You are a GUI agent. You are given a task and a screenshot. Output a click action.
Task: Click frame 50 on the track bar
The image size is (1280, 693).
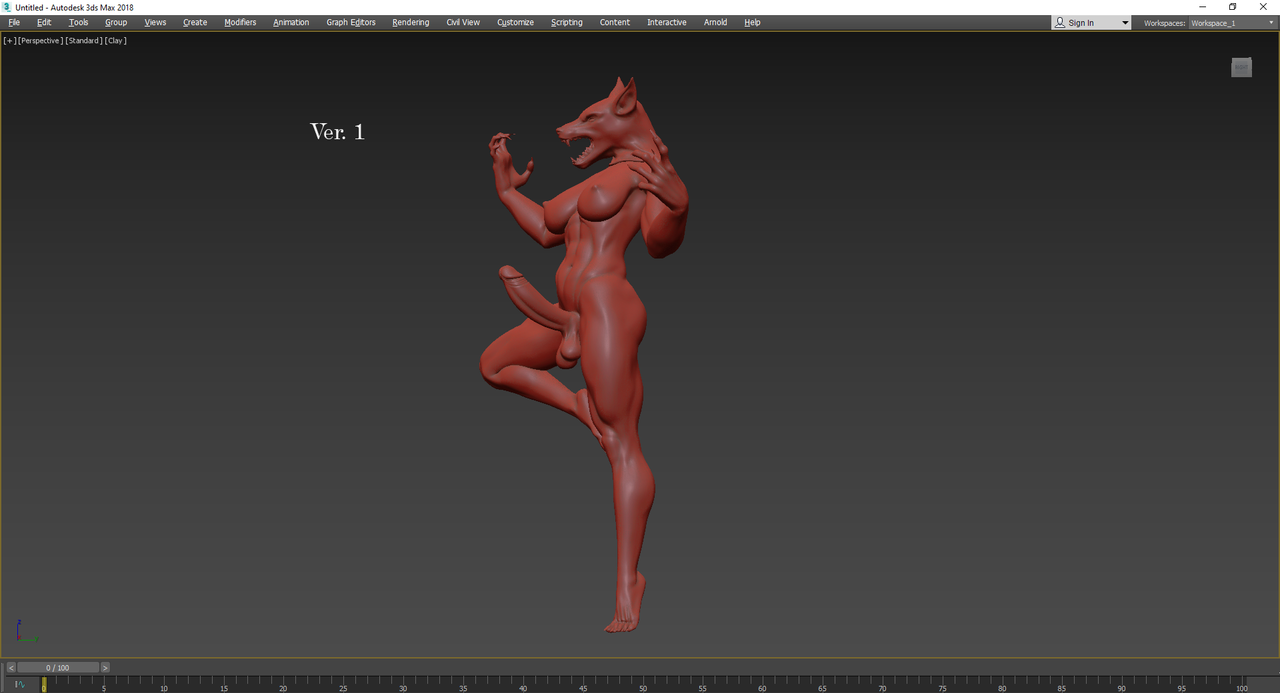(x=643, y=686)
